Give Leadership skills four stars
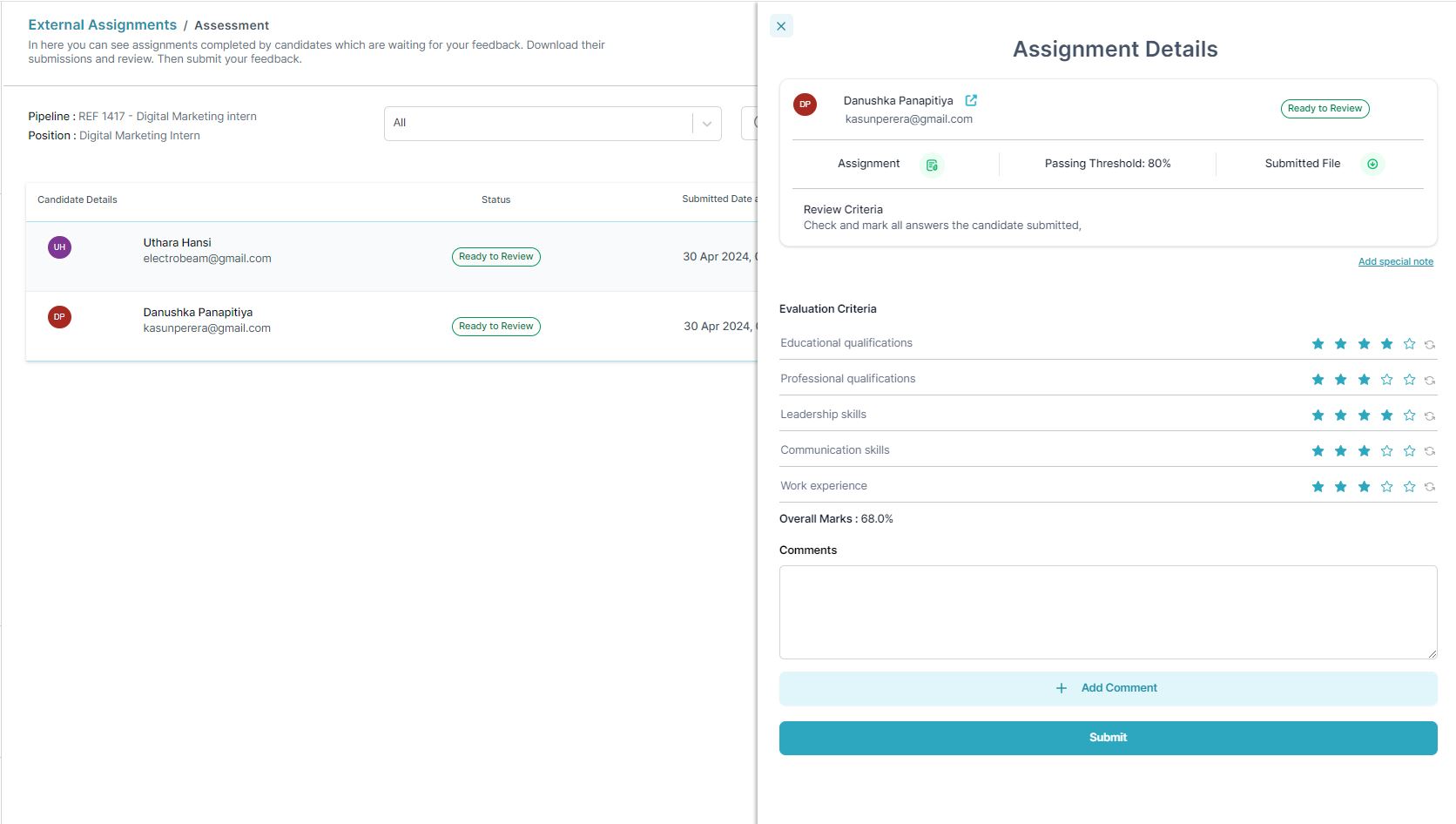 click(x=1387, y=415)
